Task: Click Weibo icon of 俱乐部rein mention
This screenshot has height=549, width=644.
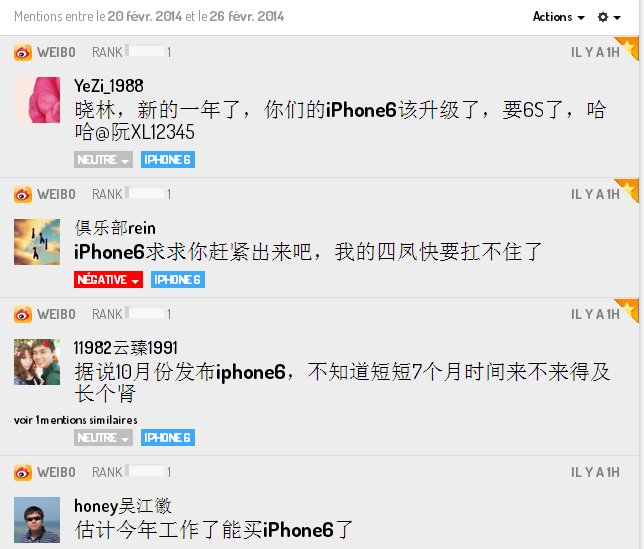Action: (x=23, y=194)
